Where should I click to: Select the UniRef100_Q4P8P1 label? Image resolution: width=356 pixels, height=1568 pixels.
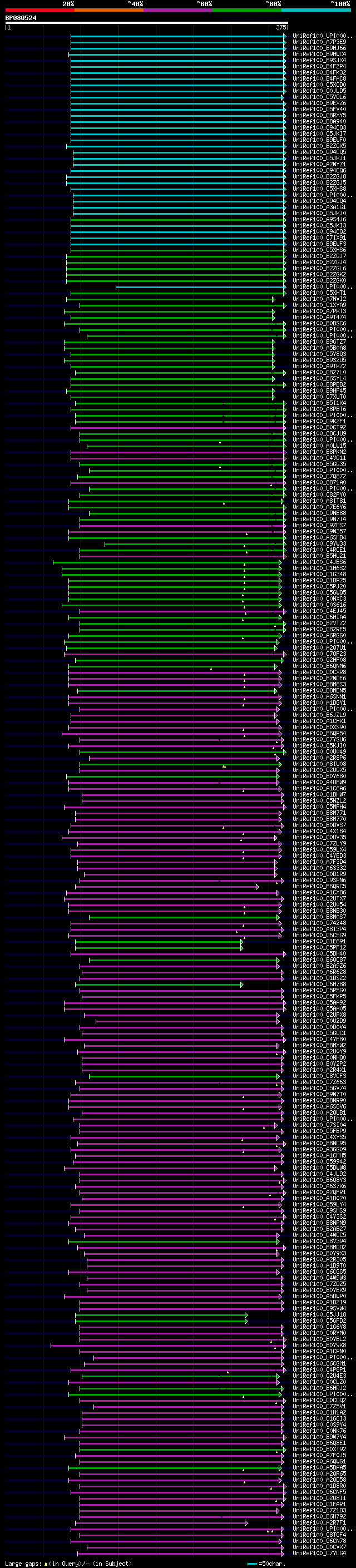tap(319, 1369)
